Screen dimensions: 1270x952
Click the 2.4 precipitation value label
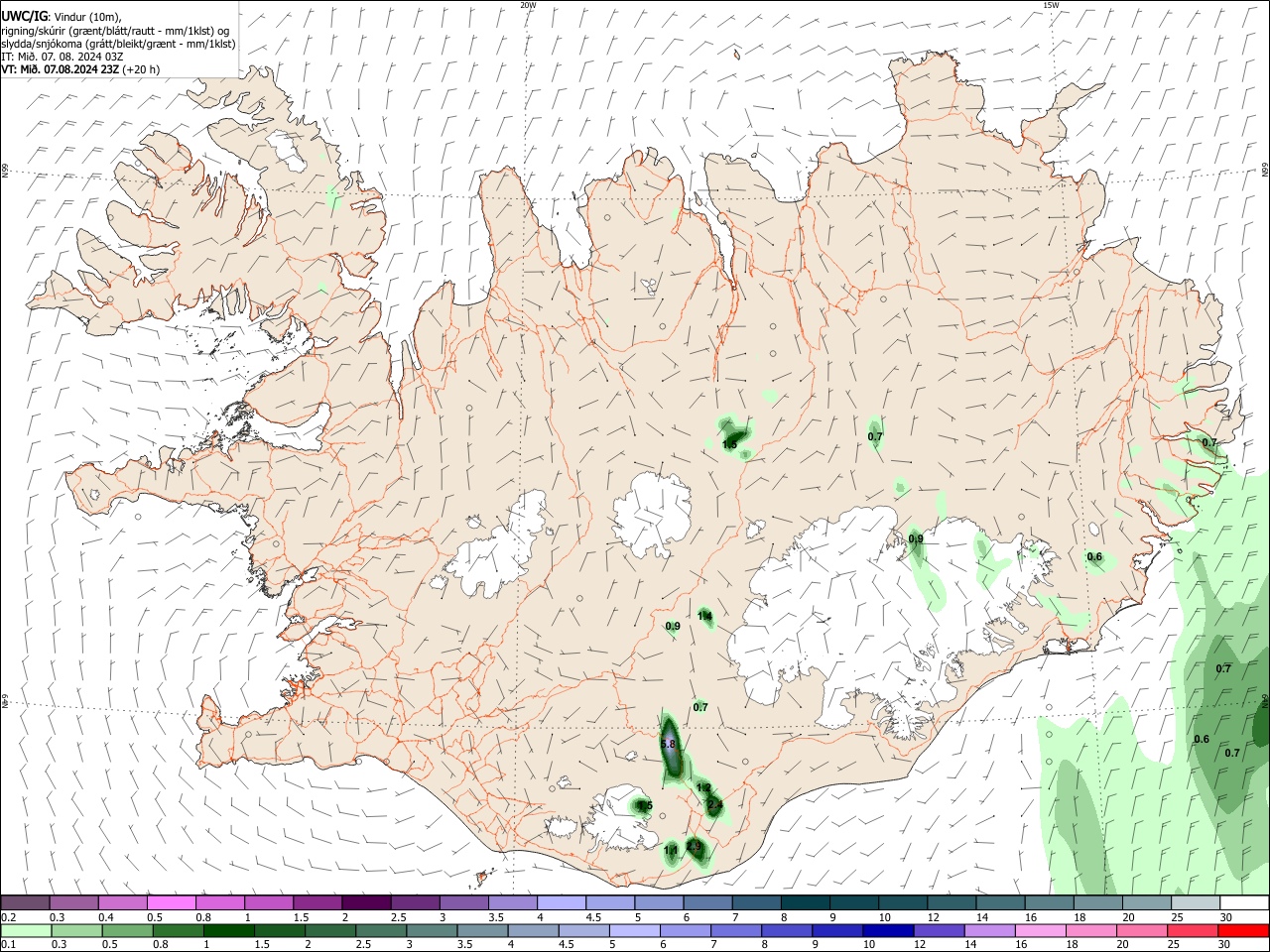[714, 804]
